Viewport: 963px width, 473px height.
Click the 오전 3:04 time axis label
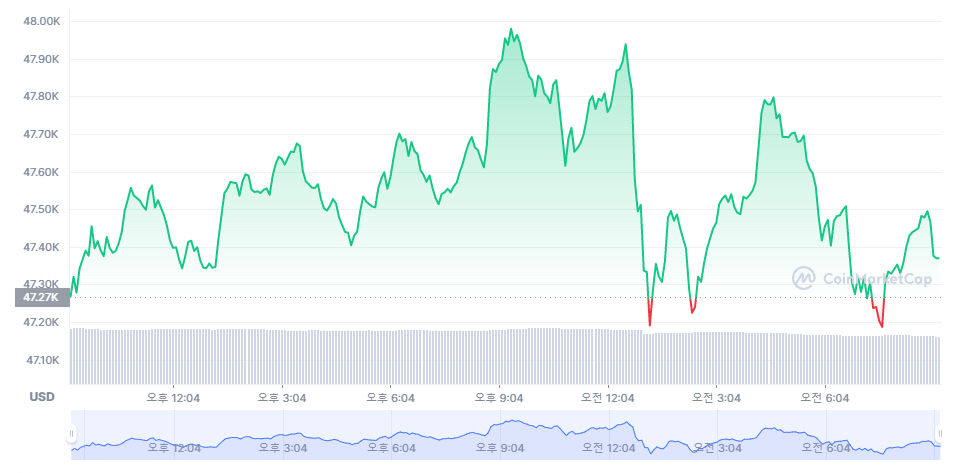click(x=716, y=397)
